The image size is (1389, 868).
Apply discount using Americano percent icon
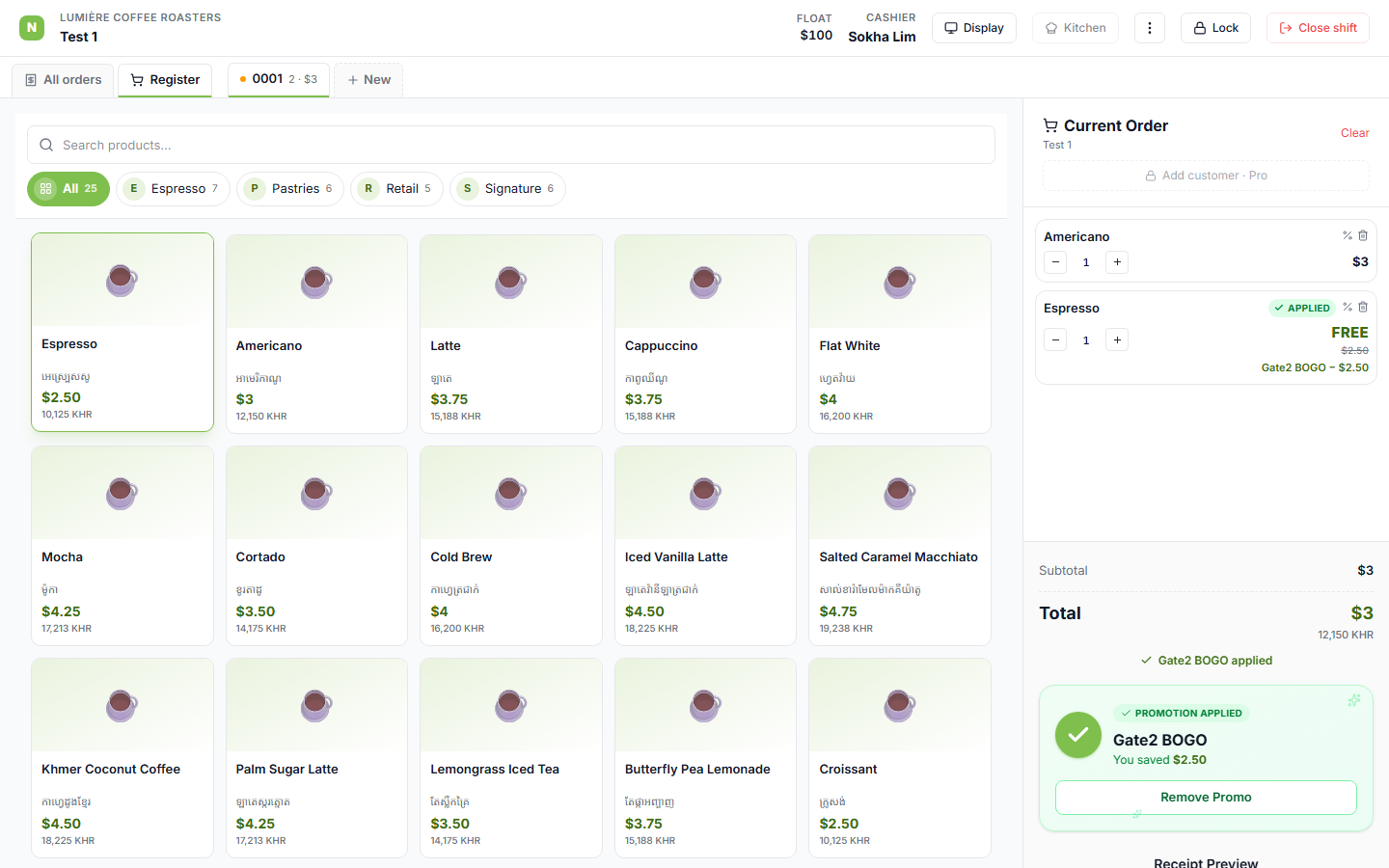[x=1348, y=235]
